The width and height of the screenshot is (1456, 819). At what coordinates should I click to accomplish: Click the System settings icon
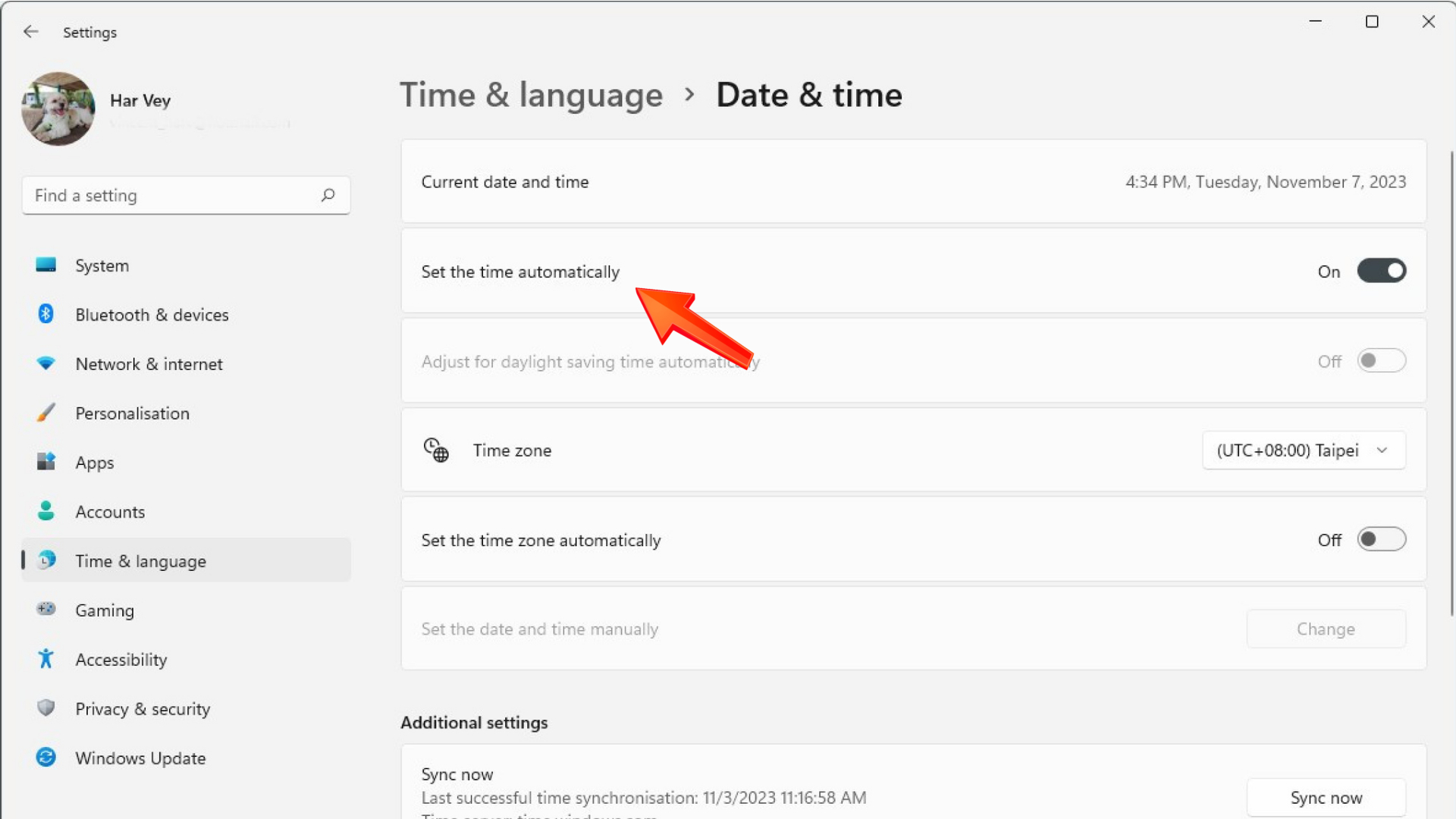click(46, 264)
